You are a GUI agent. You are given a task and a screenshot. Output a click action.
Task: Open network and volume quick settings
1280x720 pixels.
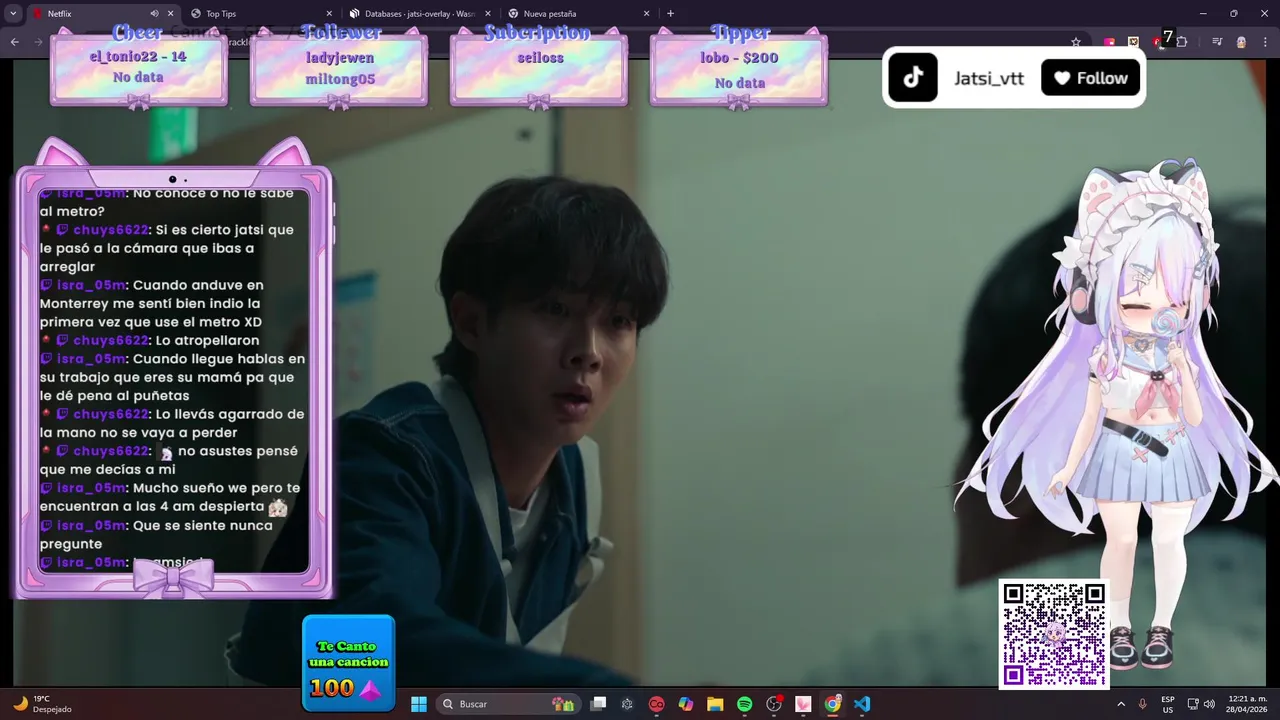(x=1201, y=704)
